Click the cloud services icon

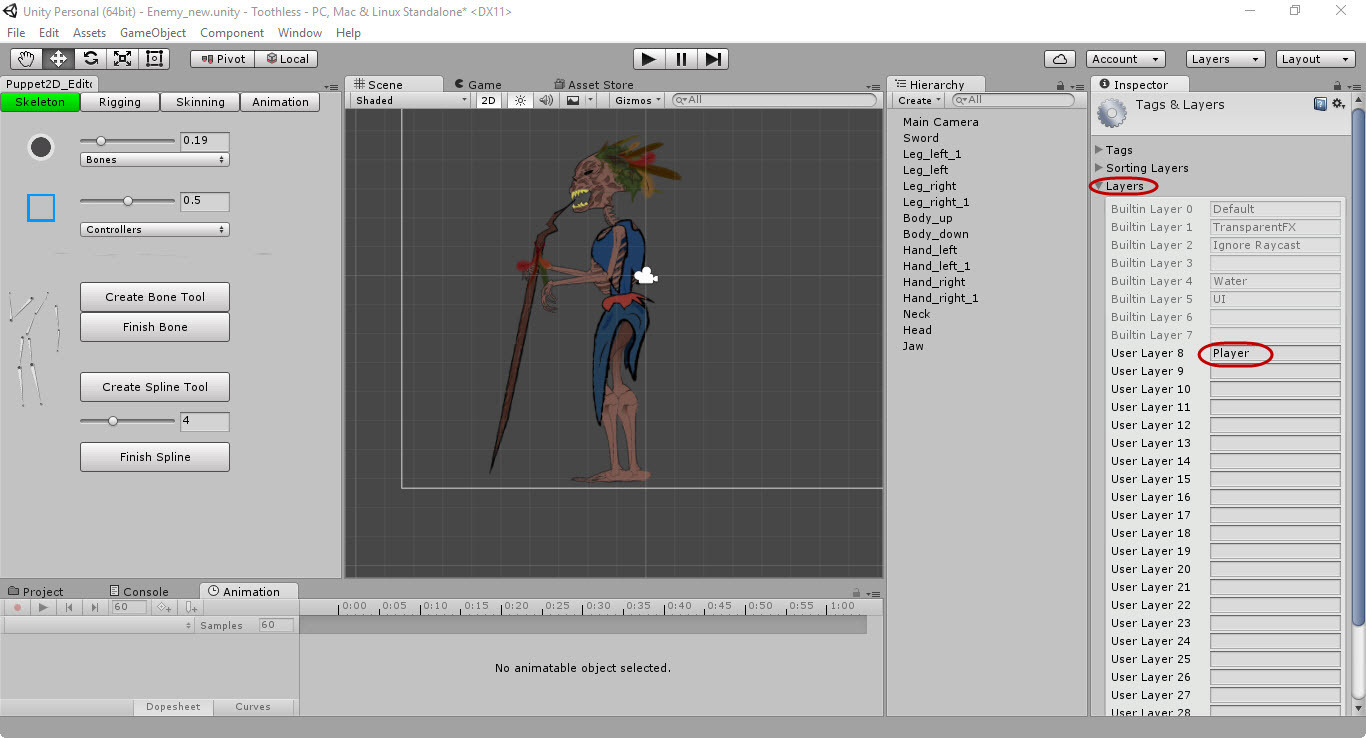(x=1059, y=59)
